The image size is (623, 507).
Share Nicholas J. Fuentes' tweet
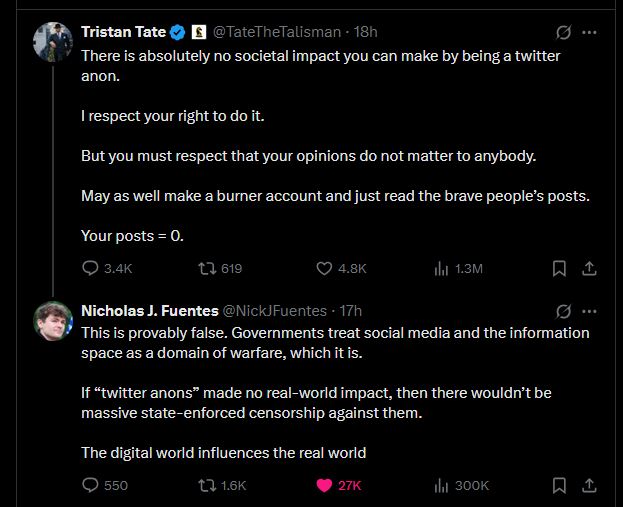point(590,485)
